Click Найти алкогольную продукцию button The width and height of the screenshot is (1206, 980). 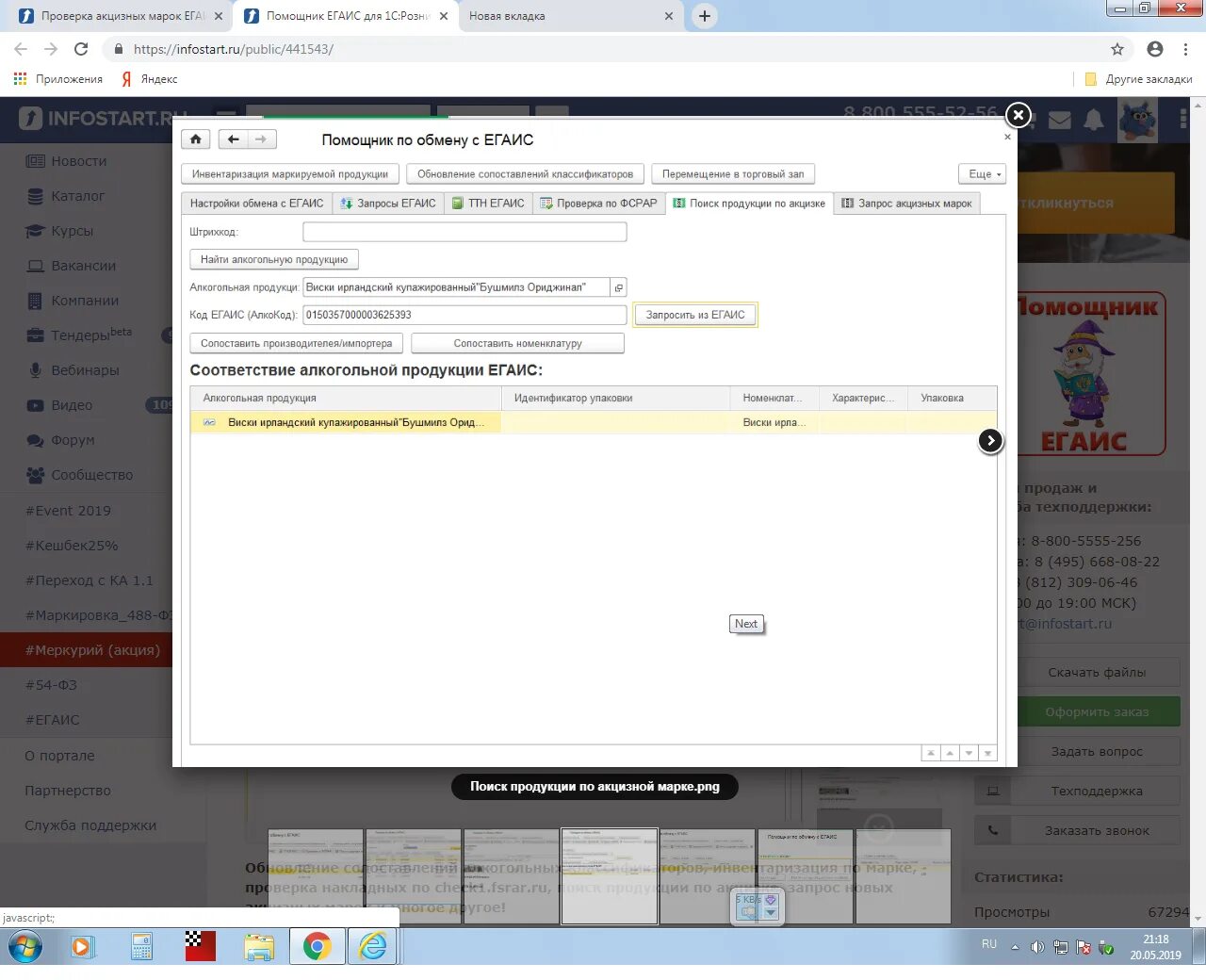coord(274,259)
